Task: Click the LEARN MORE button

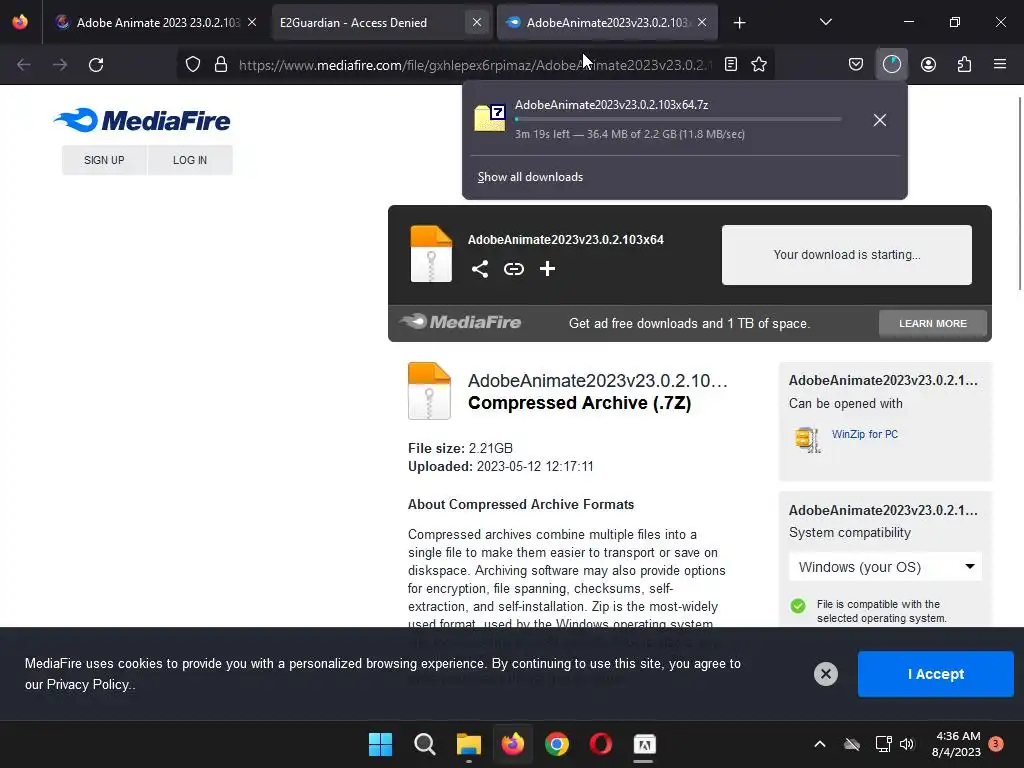Action: point(933,323)
